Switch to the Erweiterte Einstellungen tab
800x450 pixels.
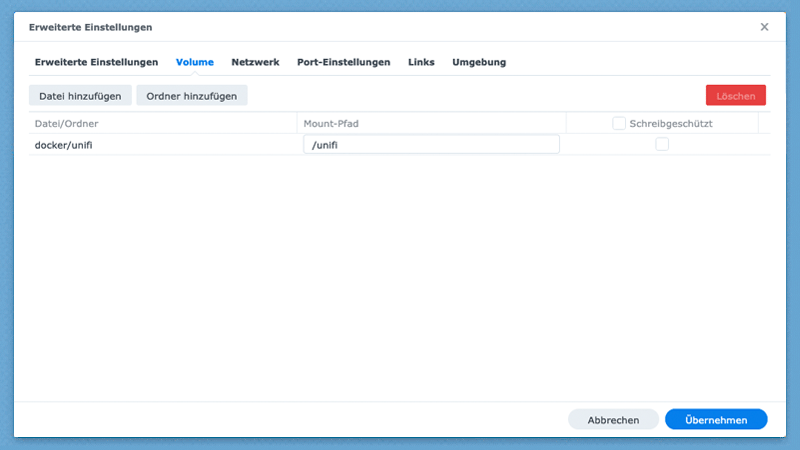[96, 62]
